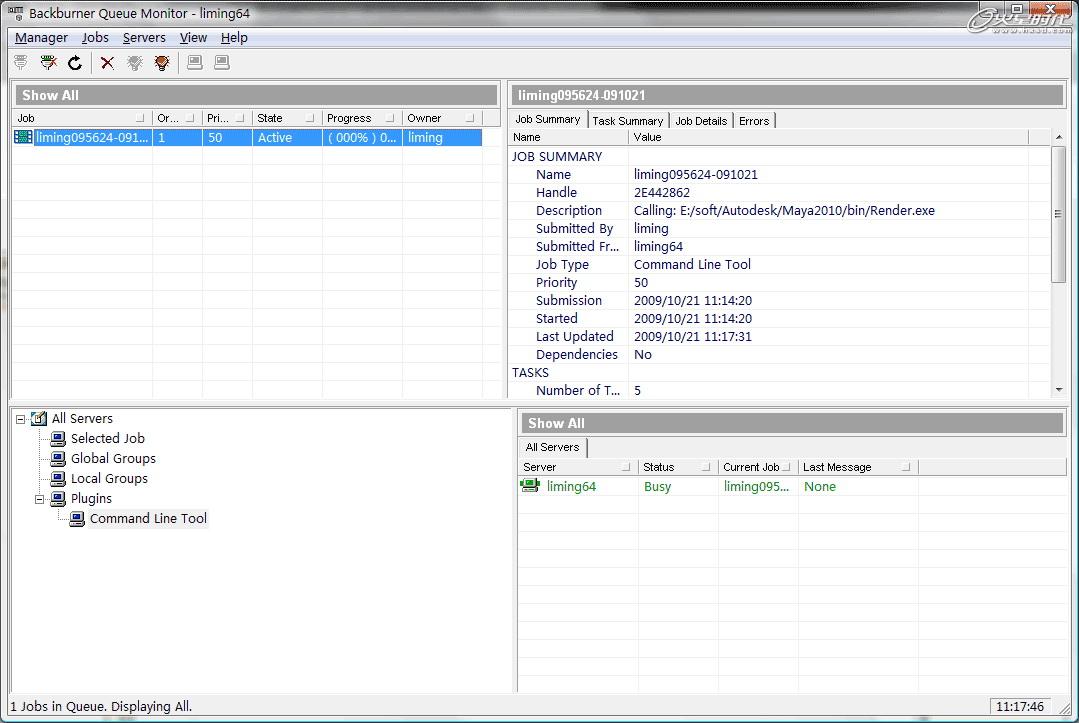Click the job summary scrollbar down arrow

[1059, 389]
